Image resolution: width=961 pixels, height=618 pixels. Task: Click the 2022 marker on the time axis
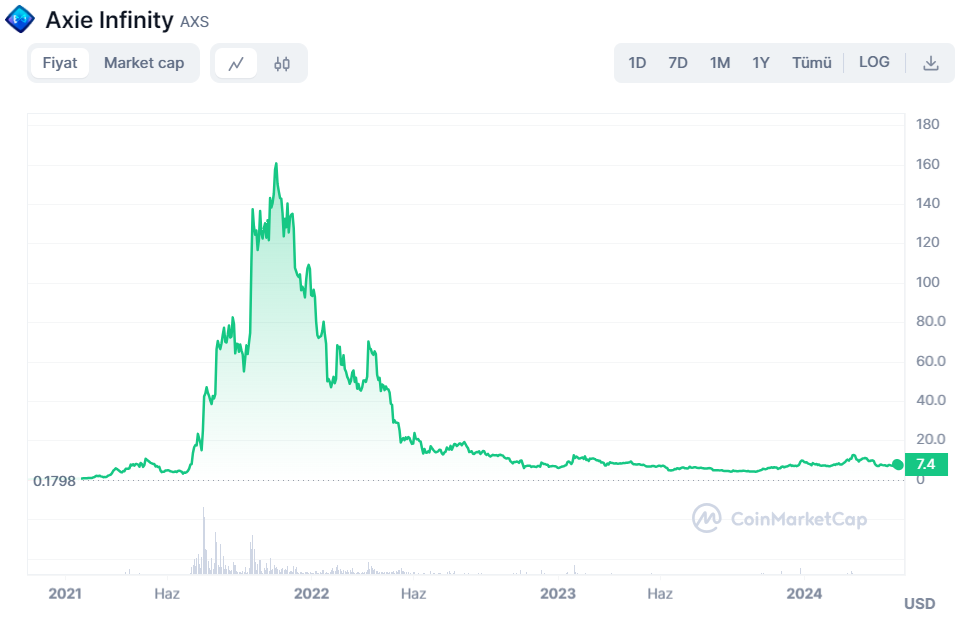312,594
